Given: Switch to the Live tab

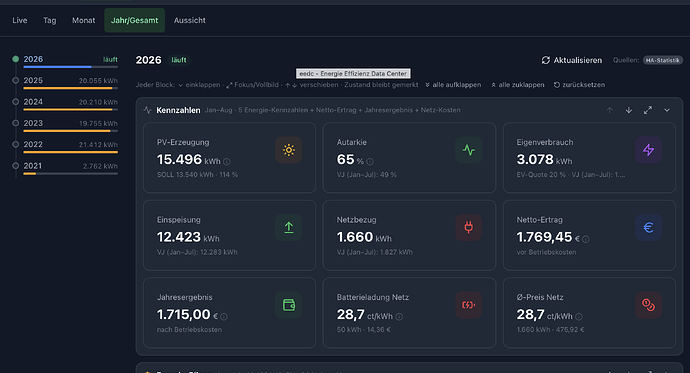Looking at the screenshot, I should tap(20, 20).
